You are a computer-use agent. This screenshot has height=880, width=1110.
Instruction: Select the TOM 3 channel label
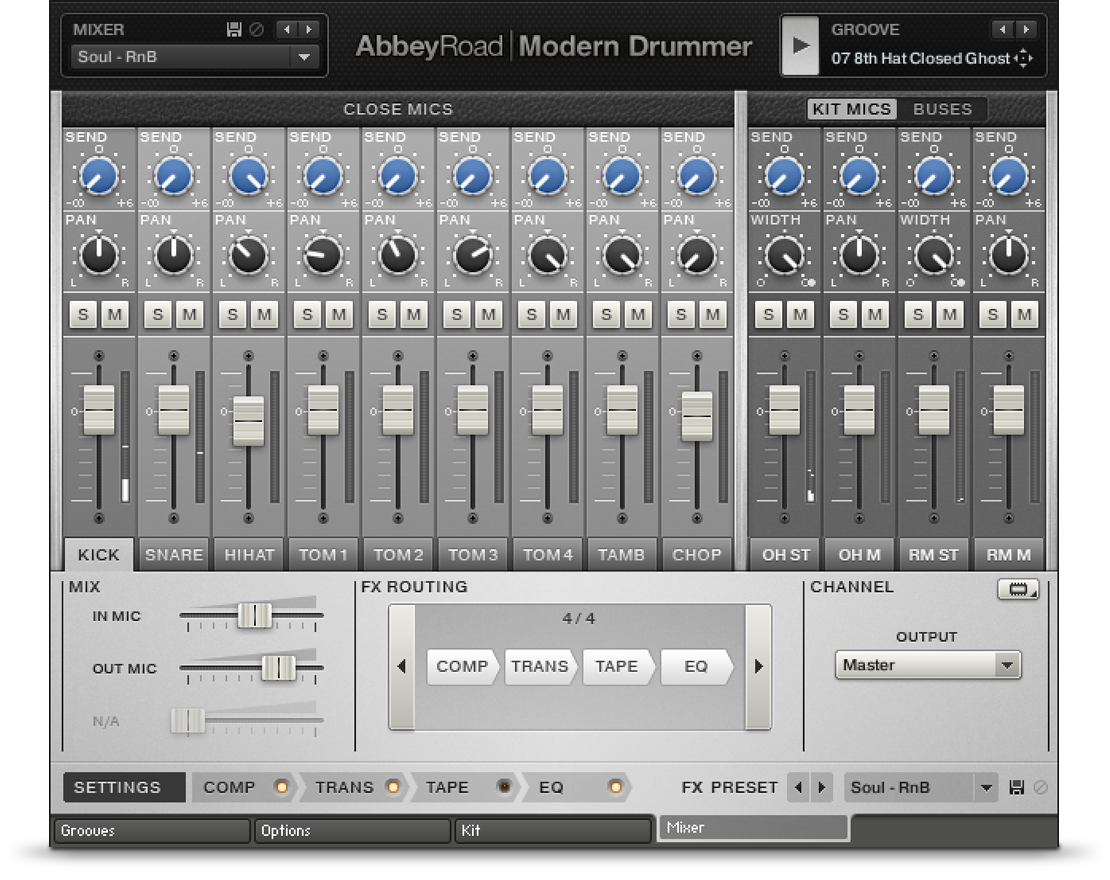(473, 554)
